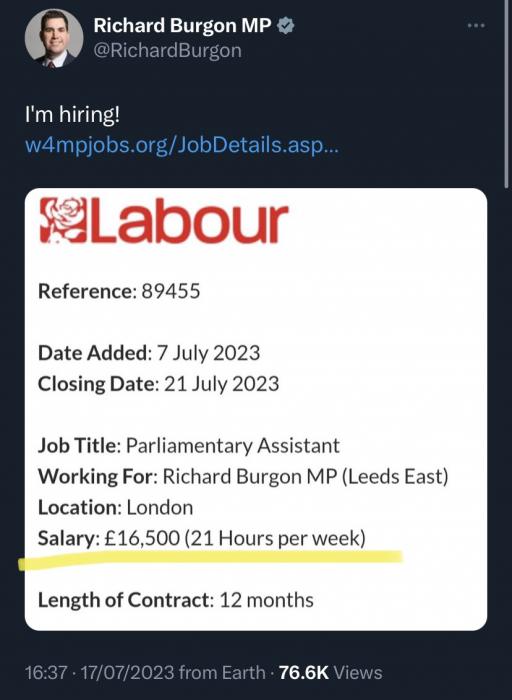Click the Working For Richard Burgon line

click(x=243, y=476)
